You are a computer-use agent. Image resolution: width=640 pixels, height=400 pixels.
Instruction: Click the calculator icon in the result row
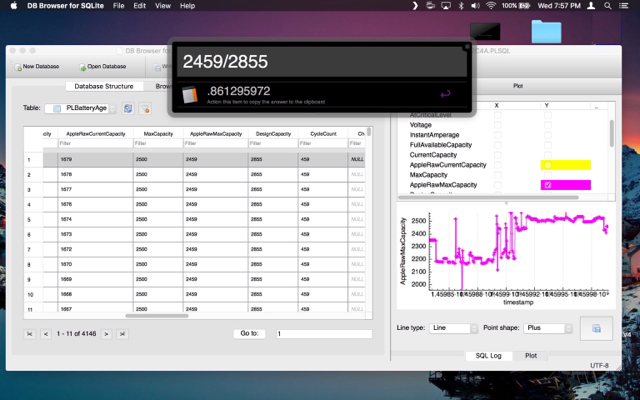190,95
